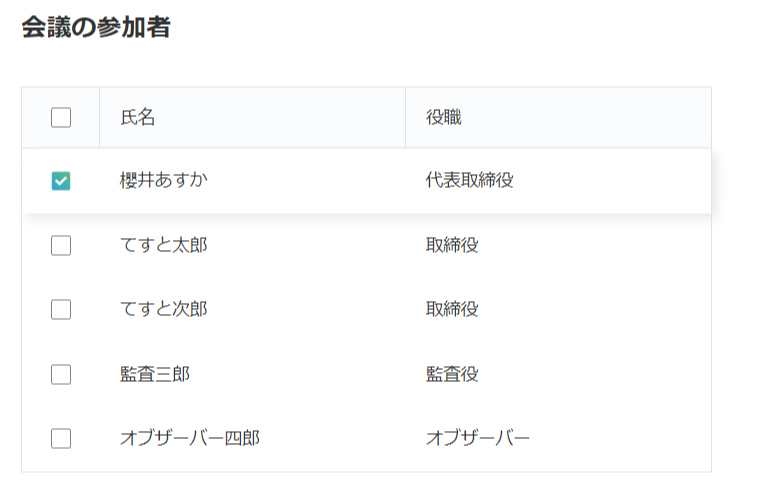Click the 代表取締役 role cell
The width and height of the screenshot is (762, 497).
pyautogui.click(x=469, y=181)
